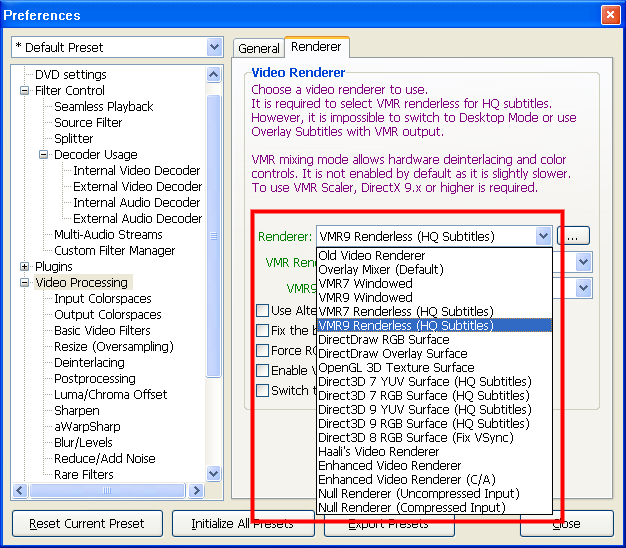Select Internal Audio Decoder
The height and width of the screenshot is (548, 626).
point(137,202)
